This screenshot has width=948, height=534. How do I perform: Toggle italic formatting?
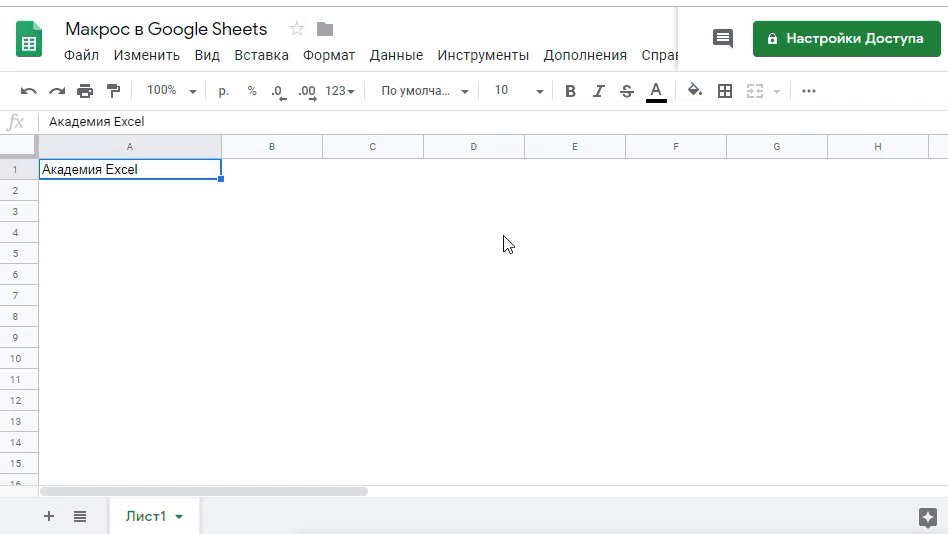tap(598, 91)
